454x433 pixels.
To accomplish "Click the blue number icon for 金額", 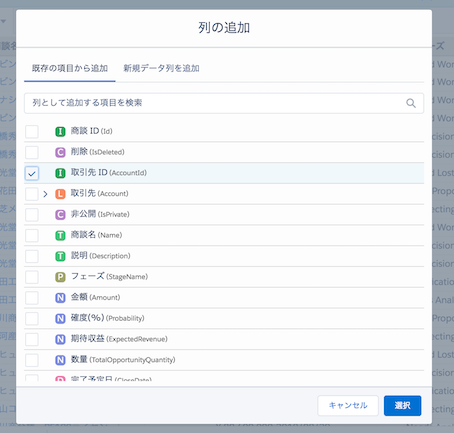I will tap(60, 298).
